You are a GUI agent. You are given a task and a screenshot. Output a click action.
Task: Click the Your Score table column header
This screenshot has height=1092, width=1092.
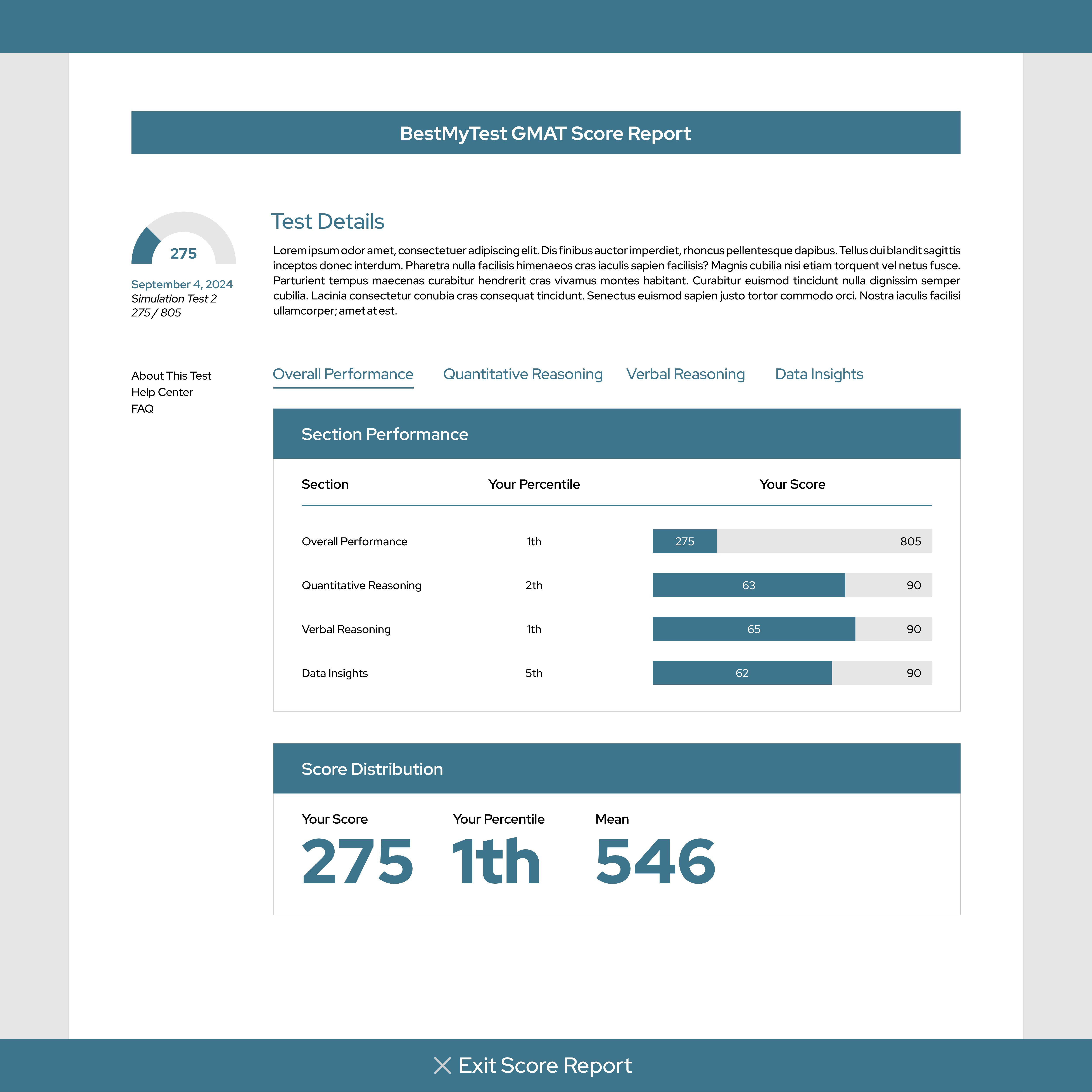792,484
